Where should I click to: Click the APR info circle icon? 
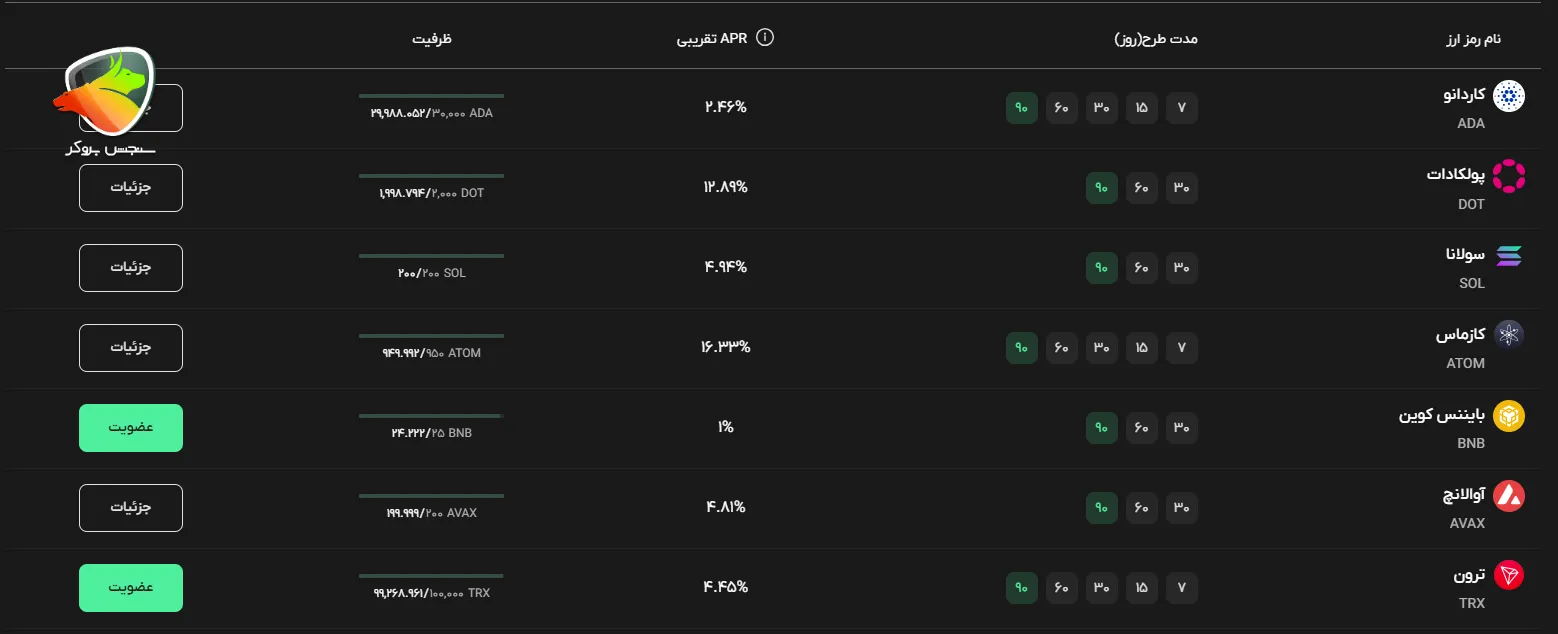(765, 38)
